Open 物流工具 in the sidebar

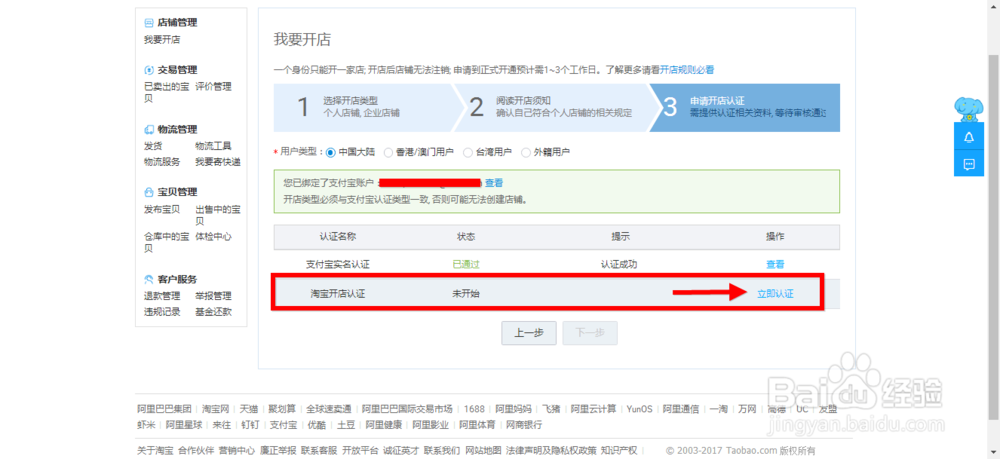tap(214, 145)
